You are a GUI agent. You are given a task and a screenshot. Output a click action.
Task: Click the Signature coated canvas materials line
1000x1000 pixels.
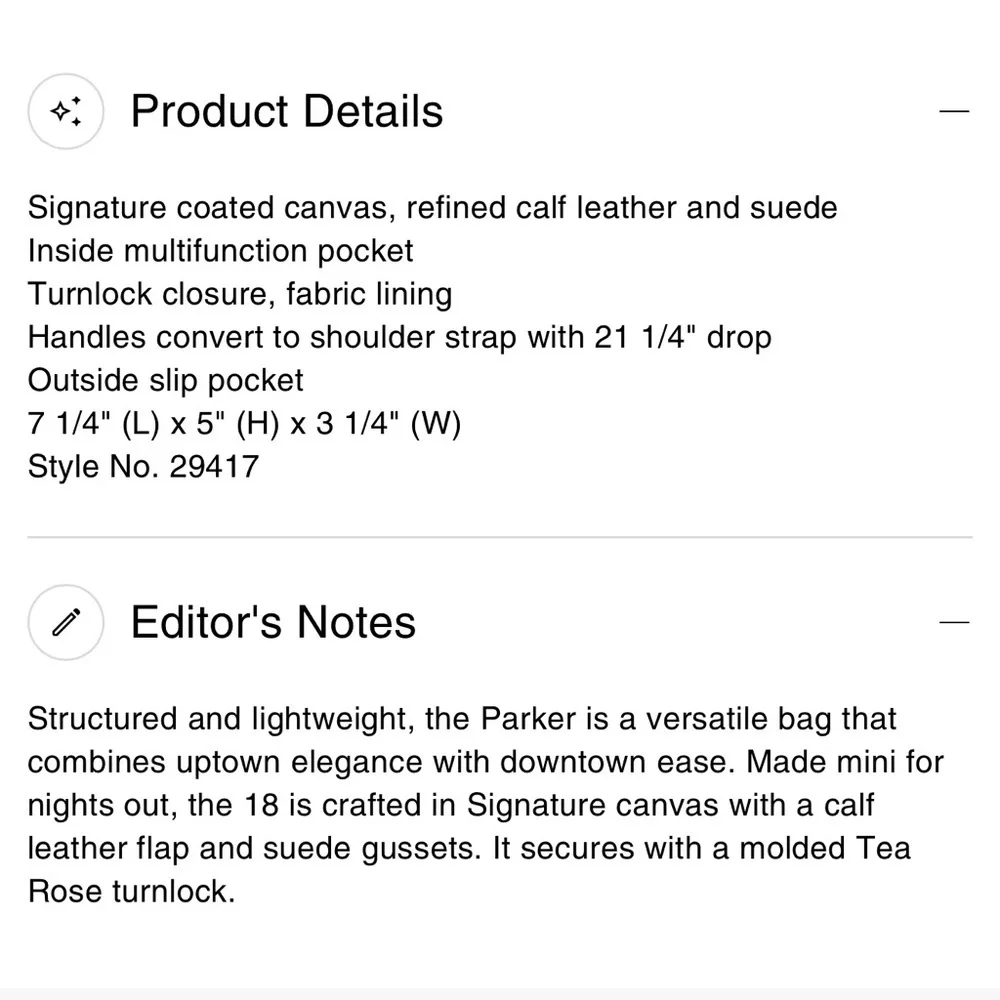(x=432, y=208)
